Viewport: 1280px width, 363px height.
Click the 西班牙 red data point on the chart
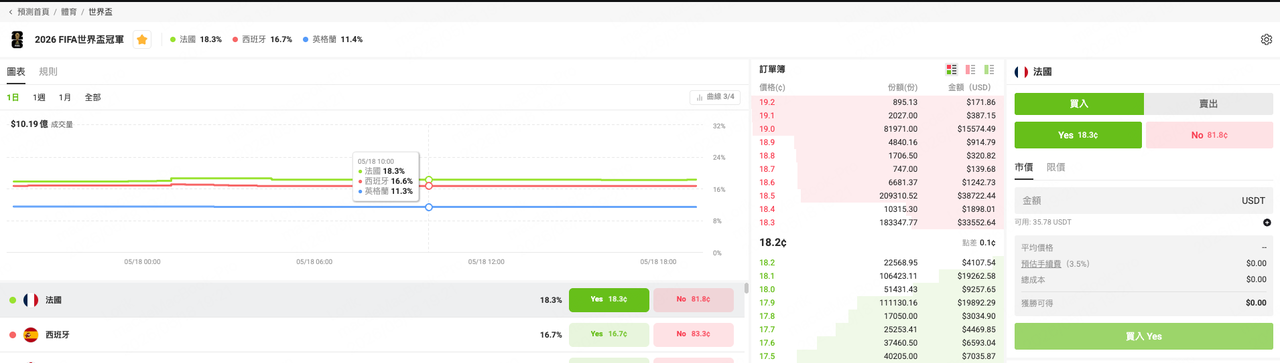pos(429,186)
